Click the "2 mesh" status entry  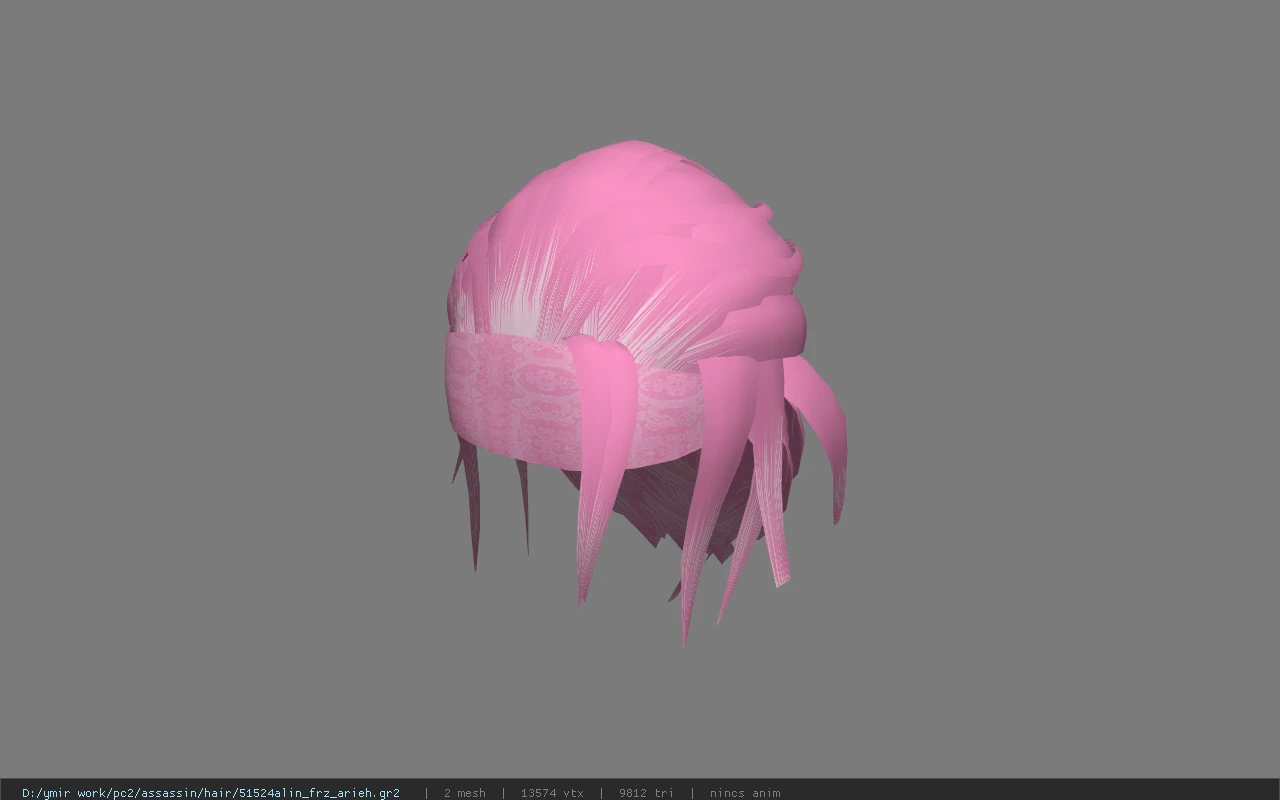pyautogui.click(x=465, y=793)
